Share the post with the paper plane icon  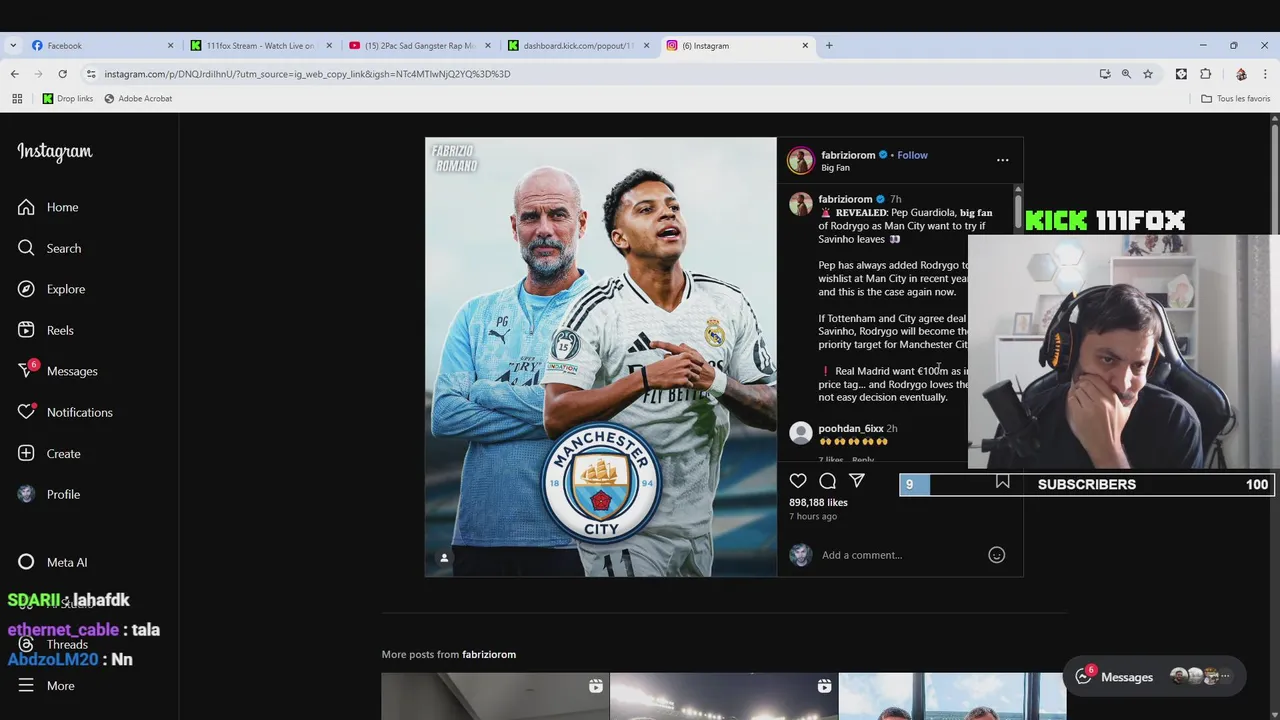click(x=857, y=481)
